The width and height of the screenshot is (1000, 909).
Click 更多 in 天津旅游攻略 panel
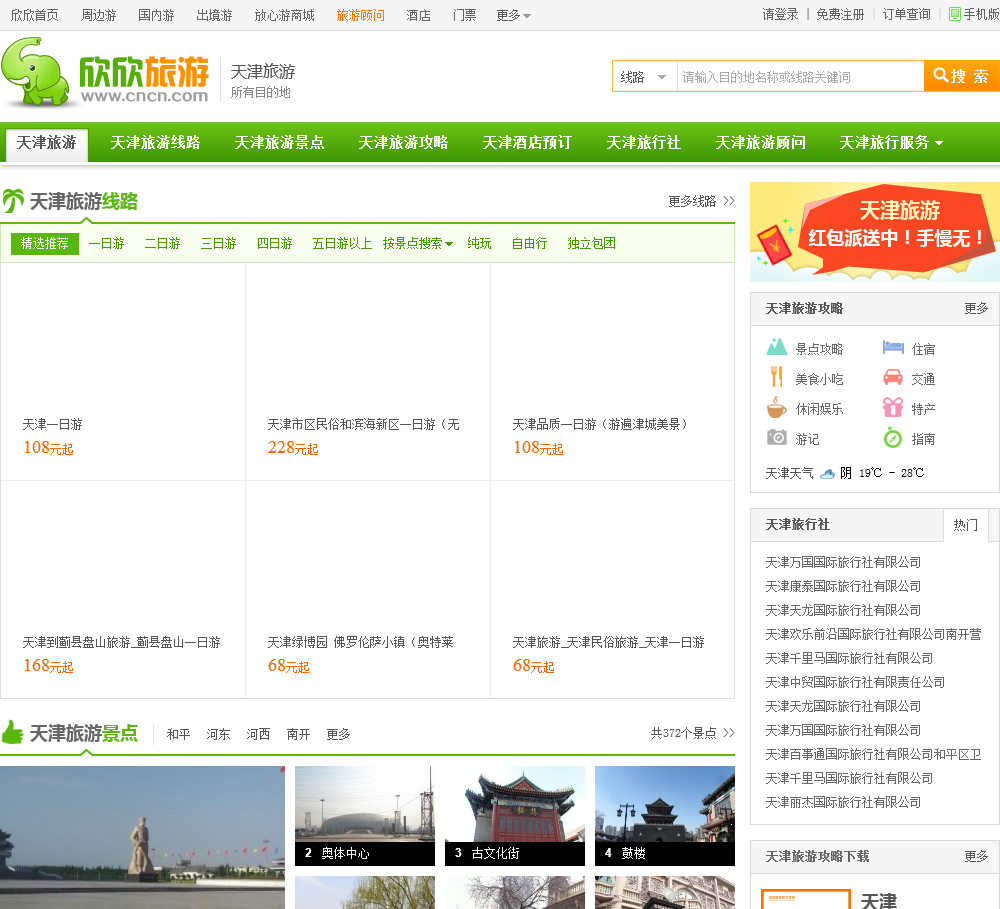976,309
